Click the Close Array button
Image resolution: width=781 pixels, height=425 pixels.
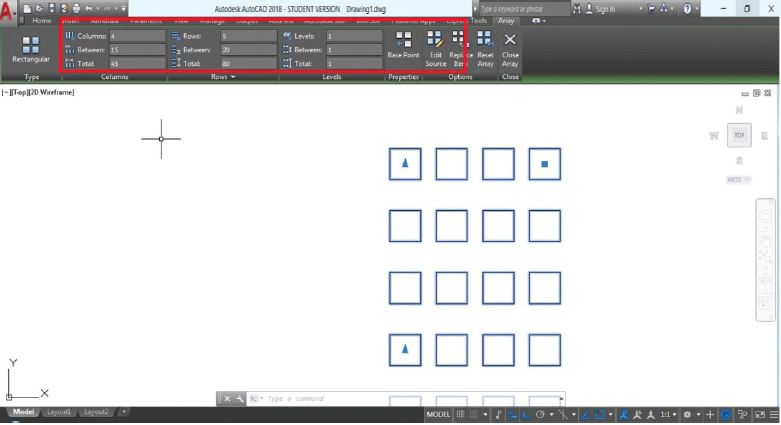coord(510,47)
